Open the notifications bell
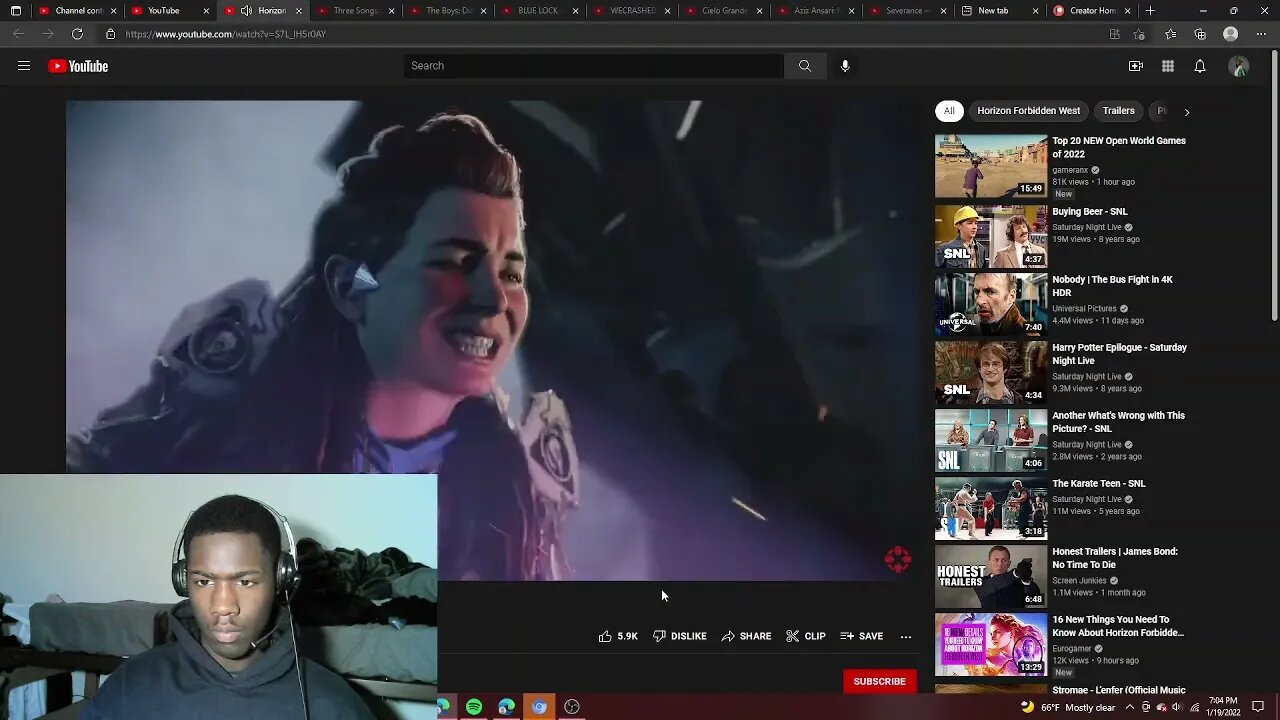Screen dimensions: 1280x720 tap(1199, 66)
